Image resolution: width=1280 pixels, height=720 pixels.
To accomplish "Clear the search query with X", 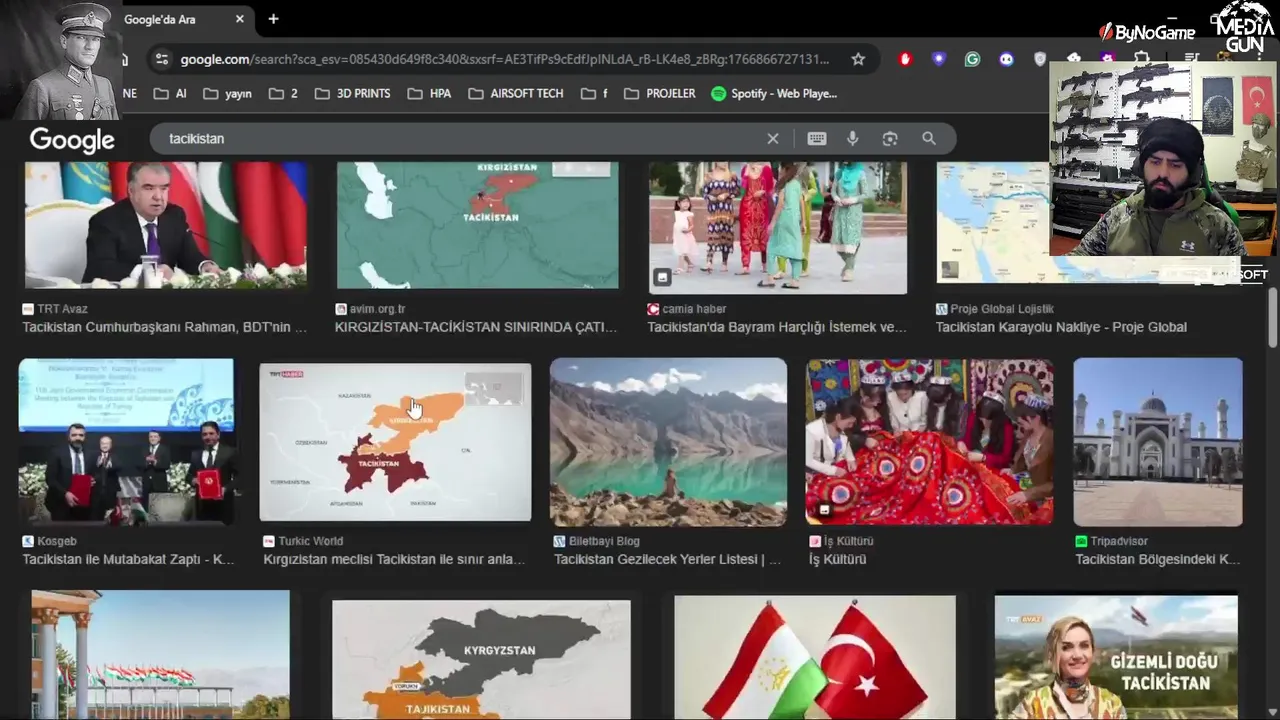I will [x=773, y=139].
